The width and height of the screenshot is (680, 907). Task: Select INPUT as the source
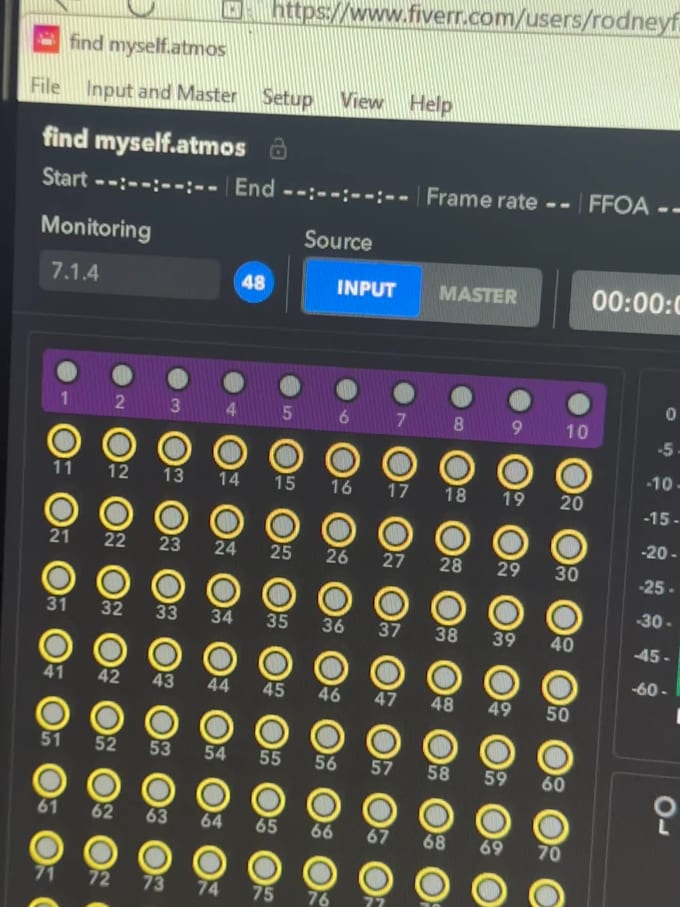pyautogui.click(x=365, y=289)
